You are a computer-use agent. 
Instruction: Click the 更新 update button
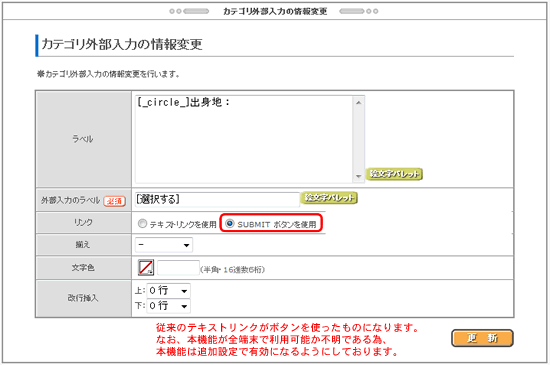coord(482,338)
